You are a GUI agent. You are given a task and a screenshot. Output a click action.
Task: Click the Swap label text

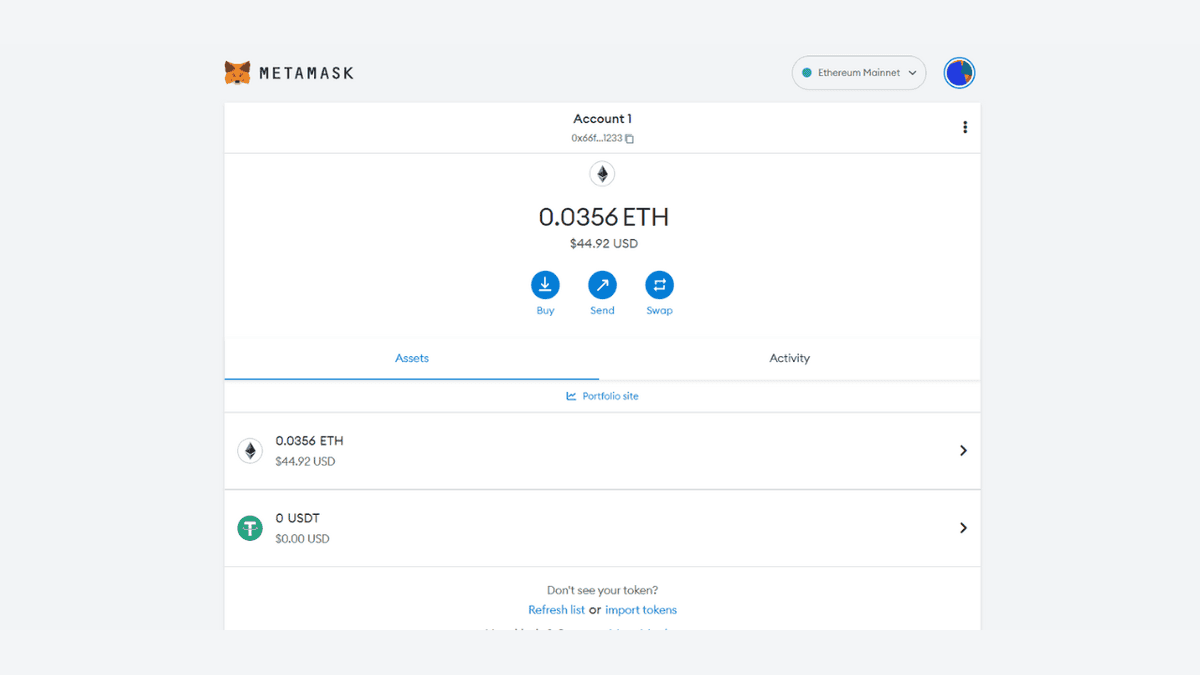pos(659,311)
